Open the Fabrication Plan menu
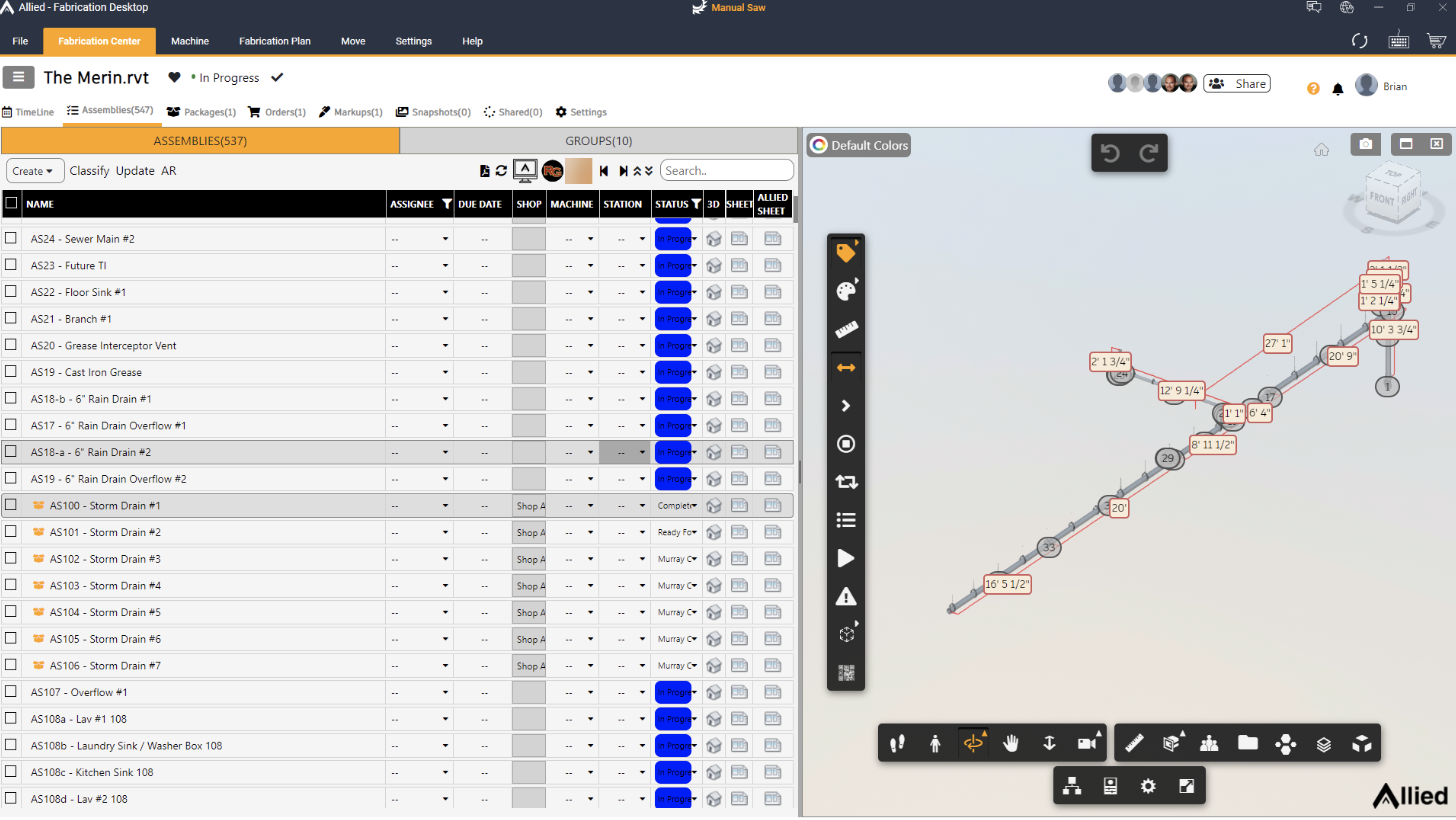The image size is (1456, 820). [274, 41]
